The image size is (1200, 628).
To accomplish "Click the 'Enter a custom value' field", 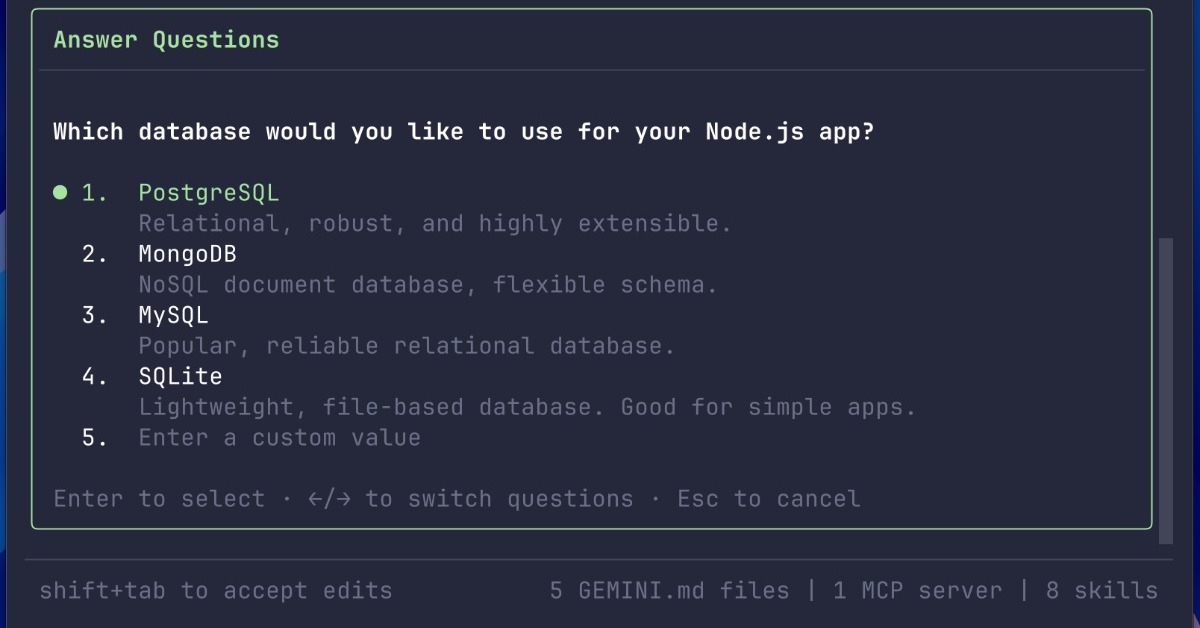I will (279, 438).
